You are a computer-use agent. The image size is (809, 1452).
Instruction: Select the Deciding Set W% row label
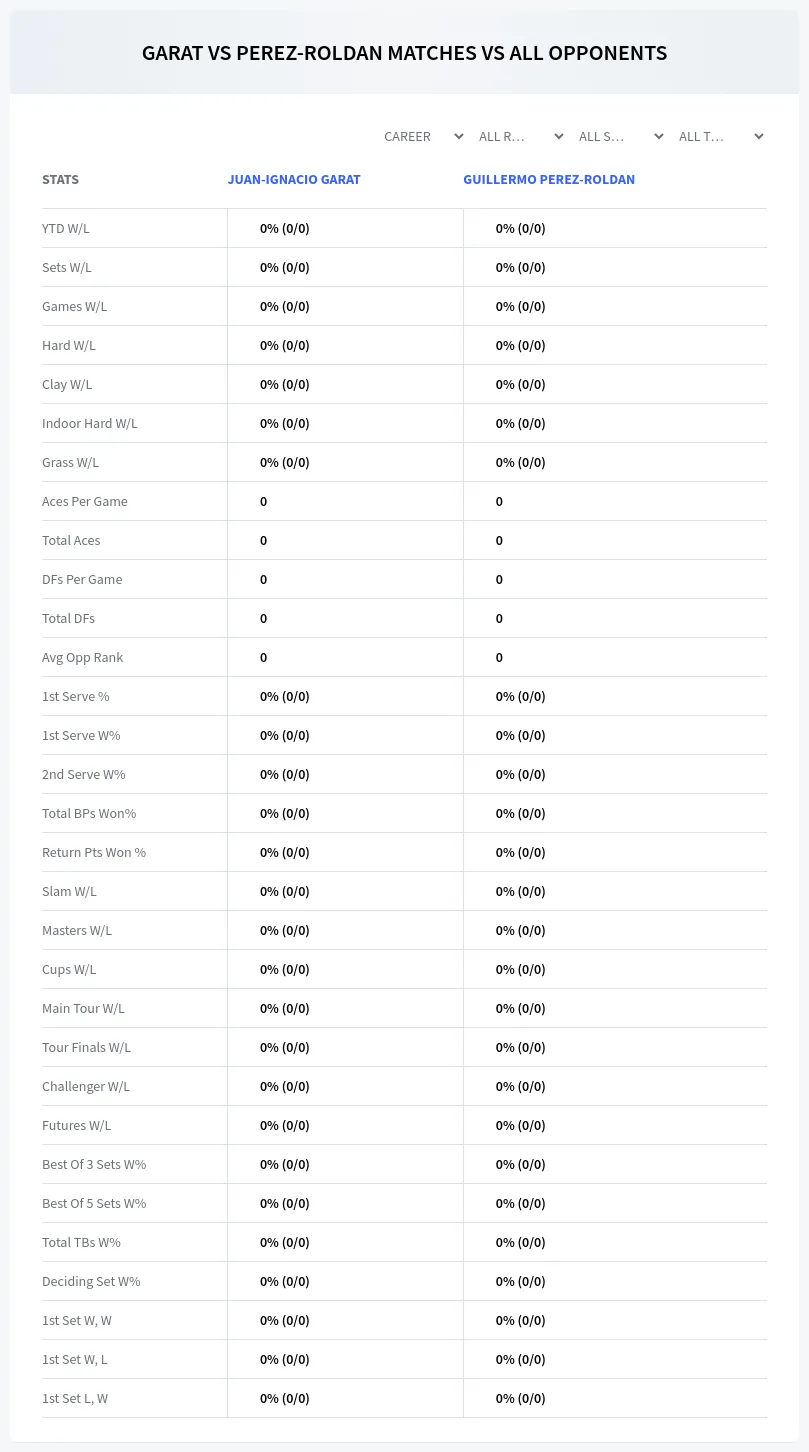tap(91, 1281)
